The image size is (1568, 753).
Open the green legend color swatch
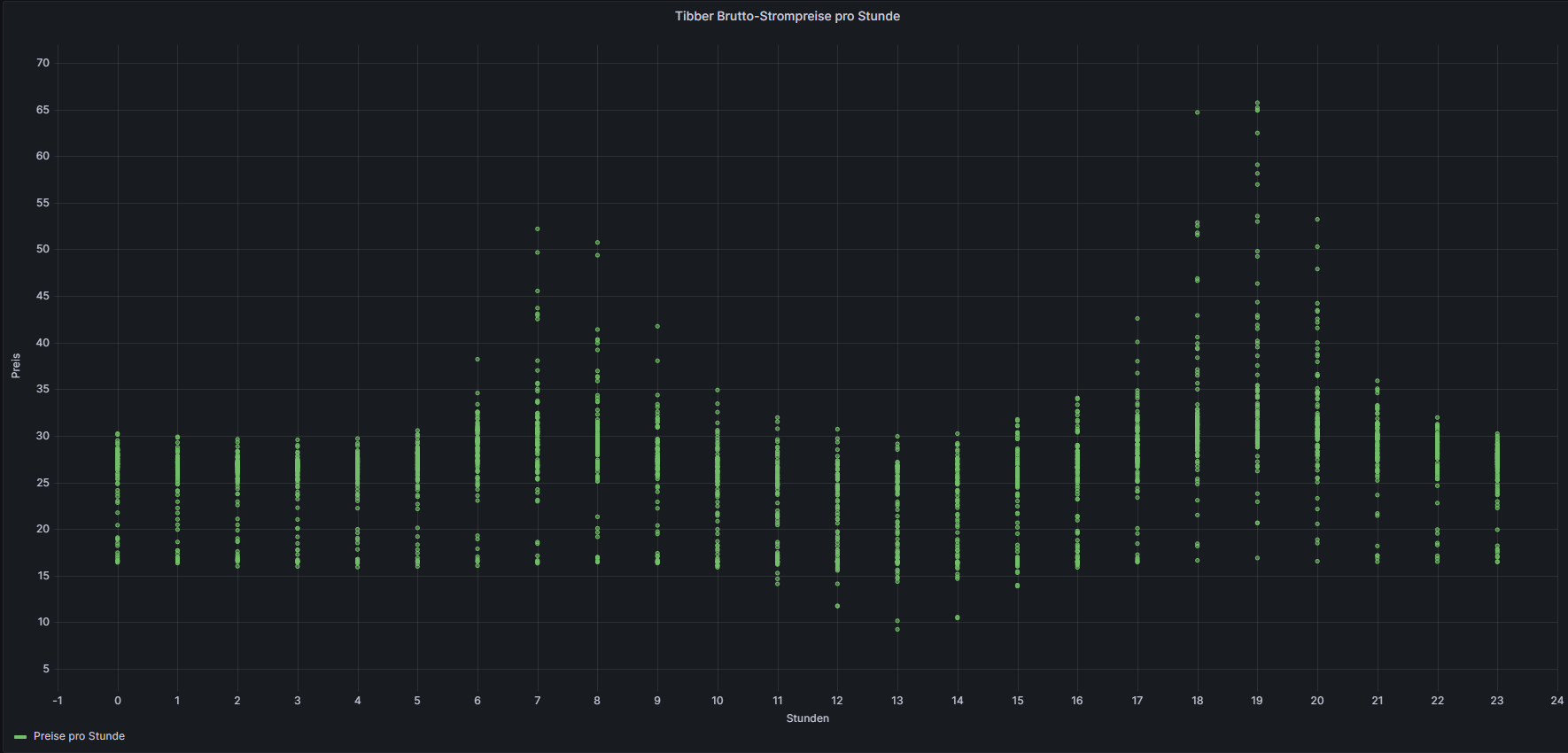pos(20,737)
